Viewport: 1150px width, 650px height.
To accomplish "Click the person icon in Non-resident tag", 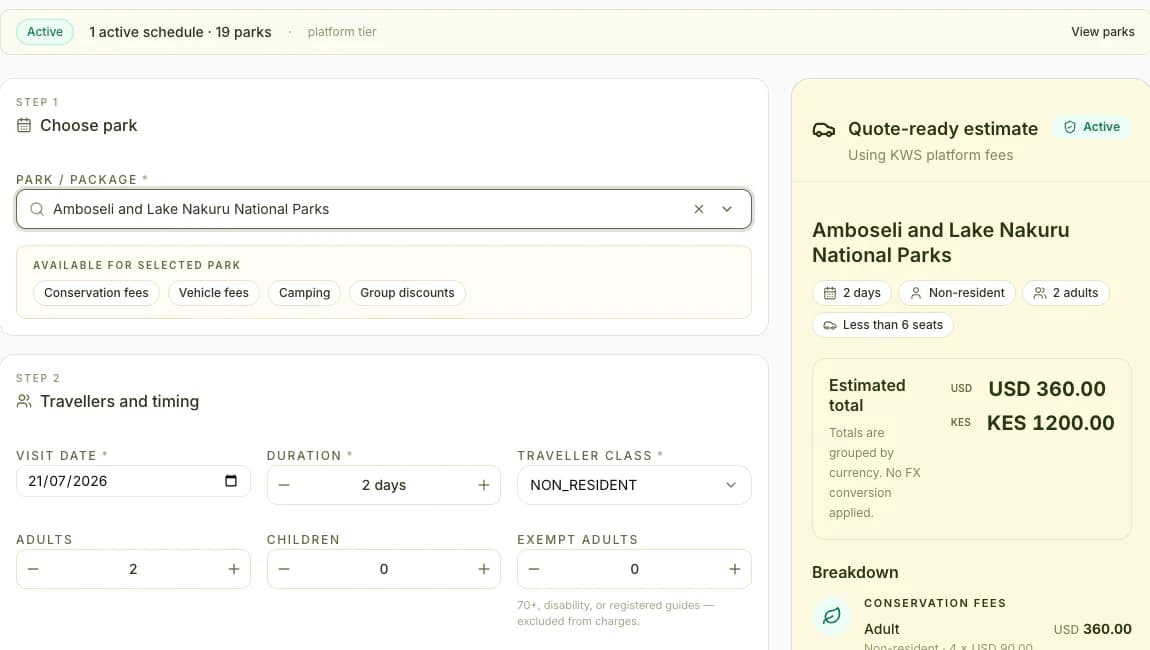I will point(915,293).
